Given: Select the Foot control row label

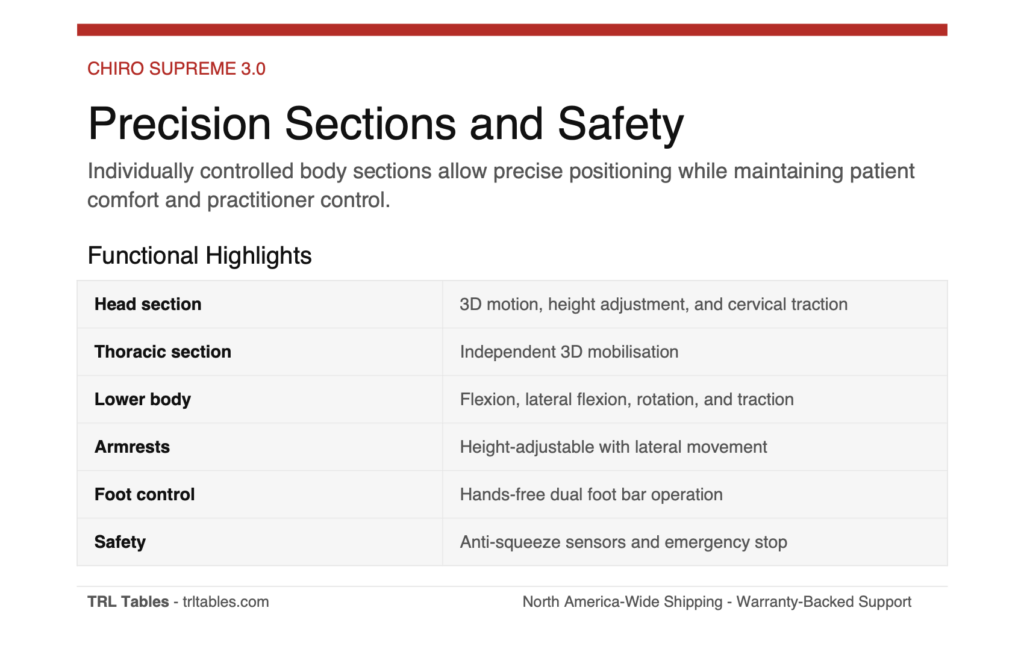Looking at the screenshot, I should (144, 494).
